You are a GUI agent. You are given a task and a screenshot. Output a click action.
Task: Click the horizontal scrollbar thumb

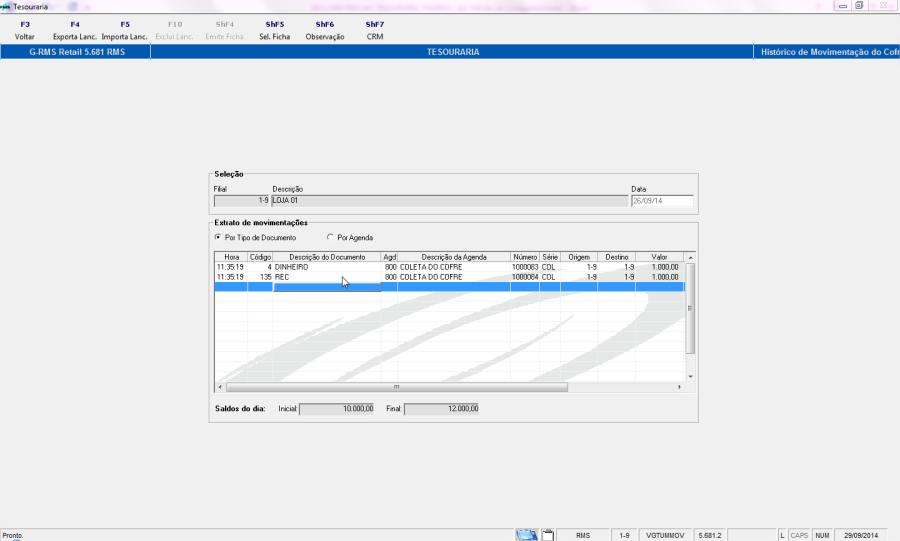[397, 387]
